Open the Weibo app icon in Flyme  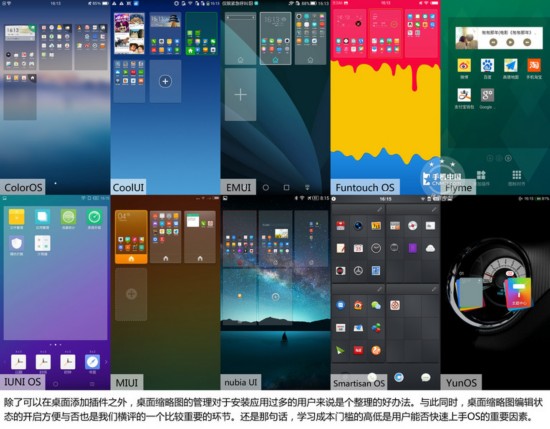click(x=464, y=66)
